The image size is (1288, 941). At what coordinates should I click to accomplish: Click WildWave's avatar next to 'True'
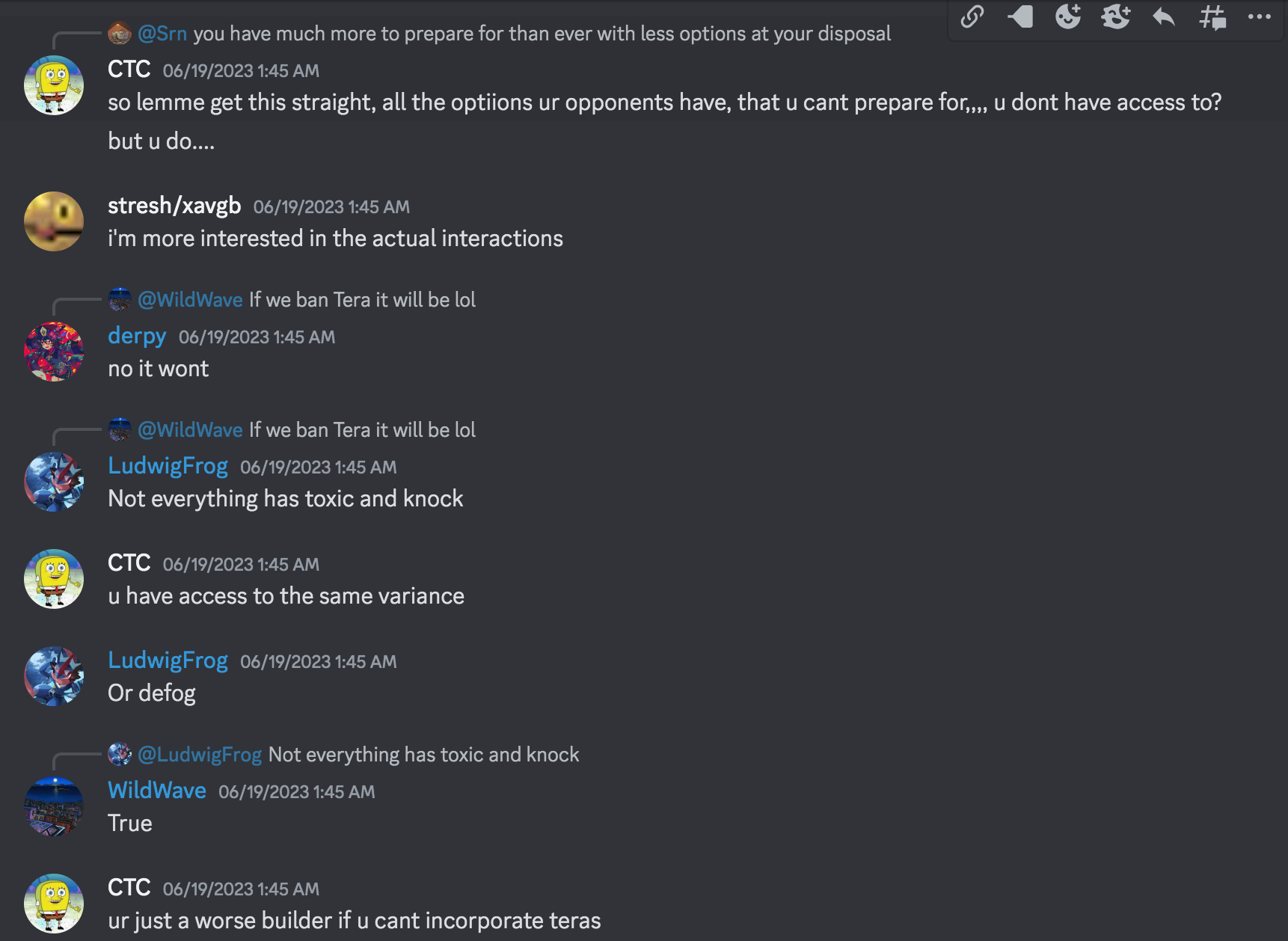[54, 806]
